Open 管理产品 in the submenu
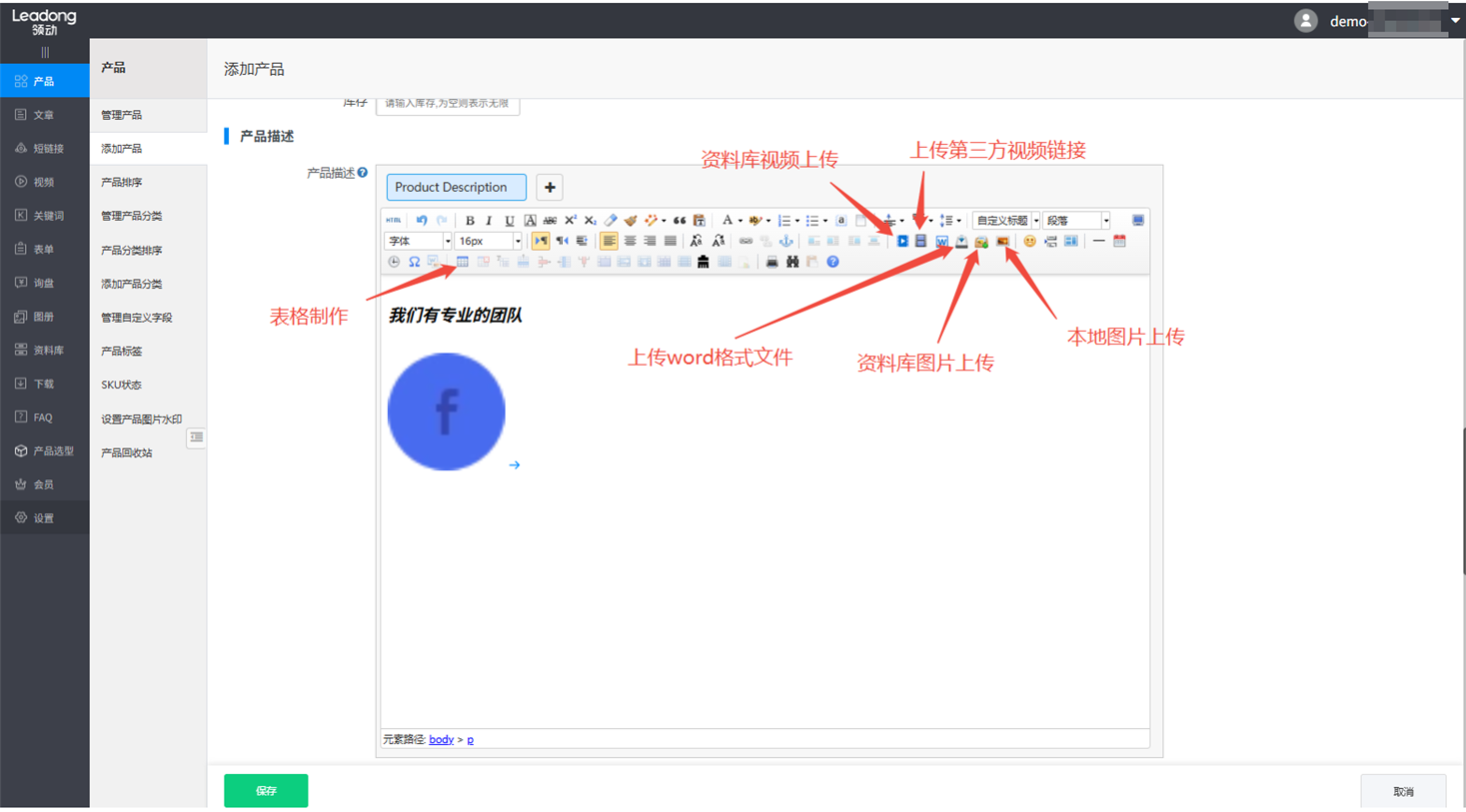The image size is (1466, 812). point(122,115)
